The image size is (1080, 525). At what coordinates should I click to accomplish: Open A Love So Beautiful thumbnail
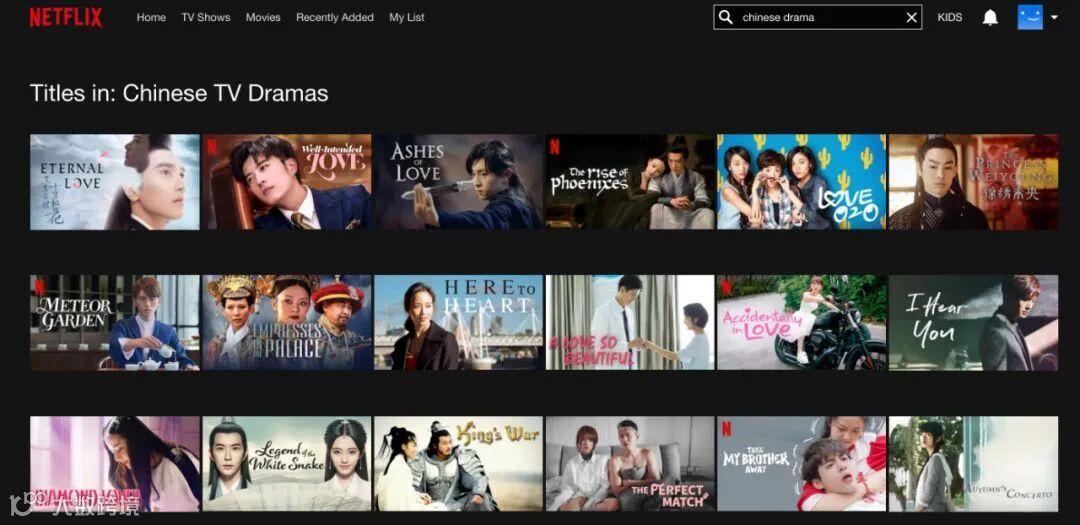tap(630, 322)
